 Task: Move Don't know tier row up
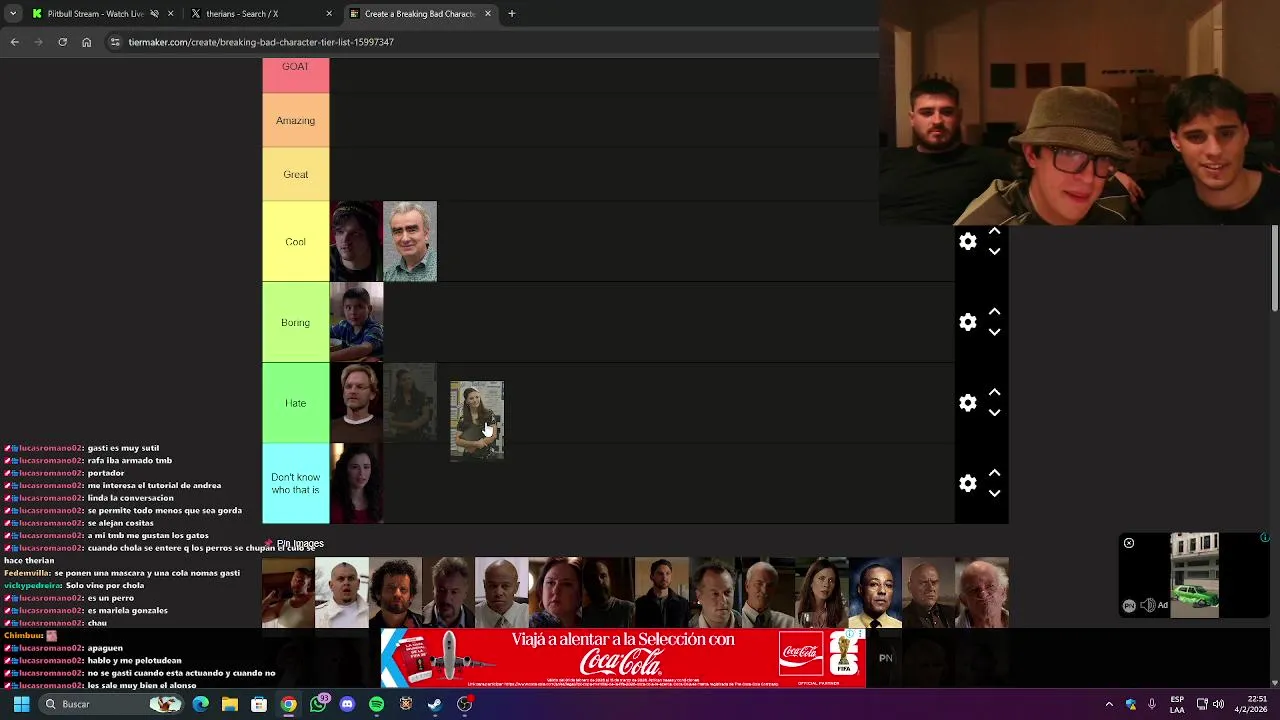[x=994, y=473]
